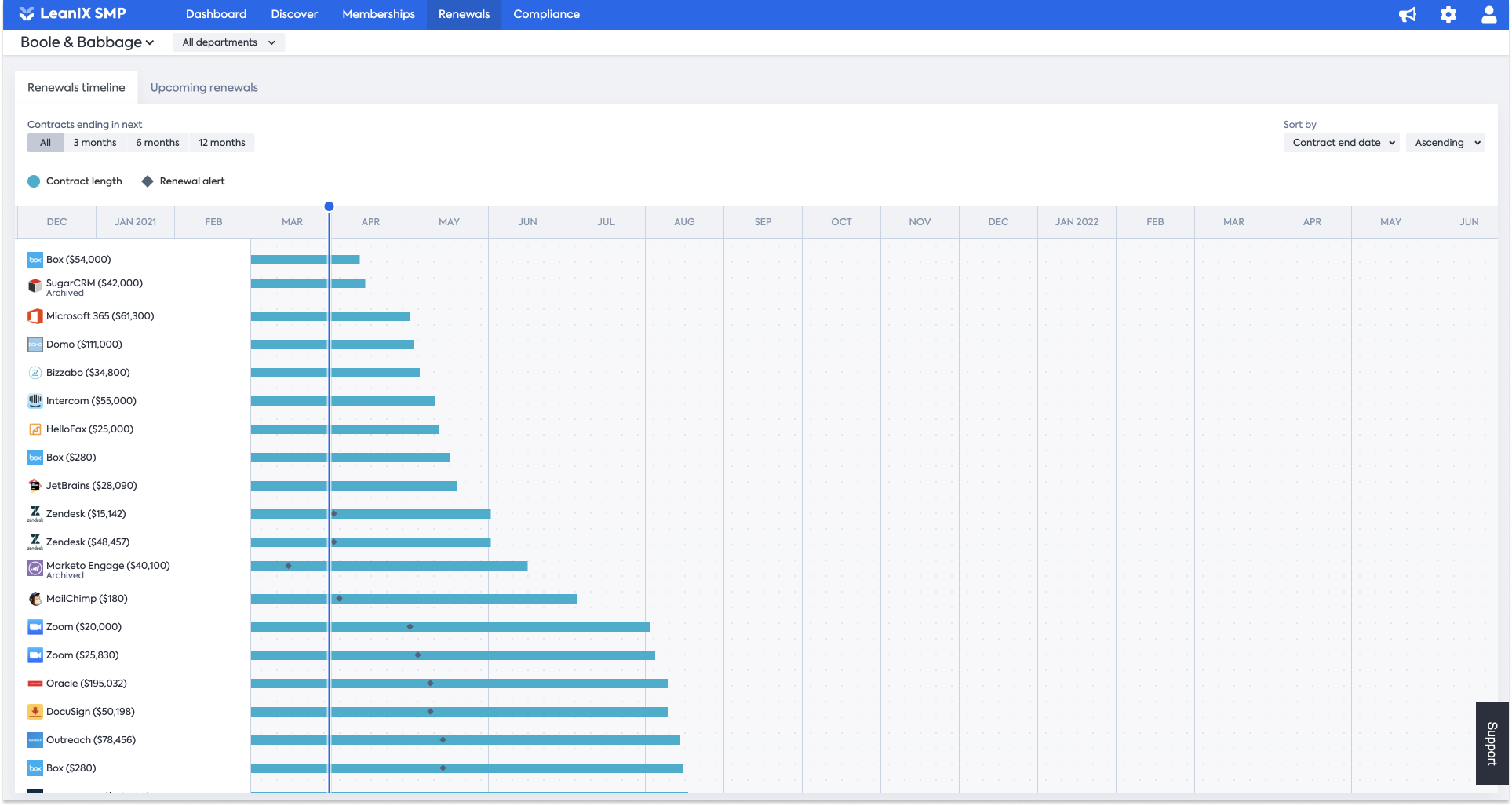Viewport: 1512px width, 806px height.
Task: Switch to the Upcoming renewals tab
Action: coord(204,87)
